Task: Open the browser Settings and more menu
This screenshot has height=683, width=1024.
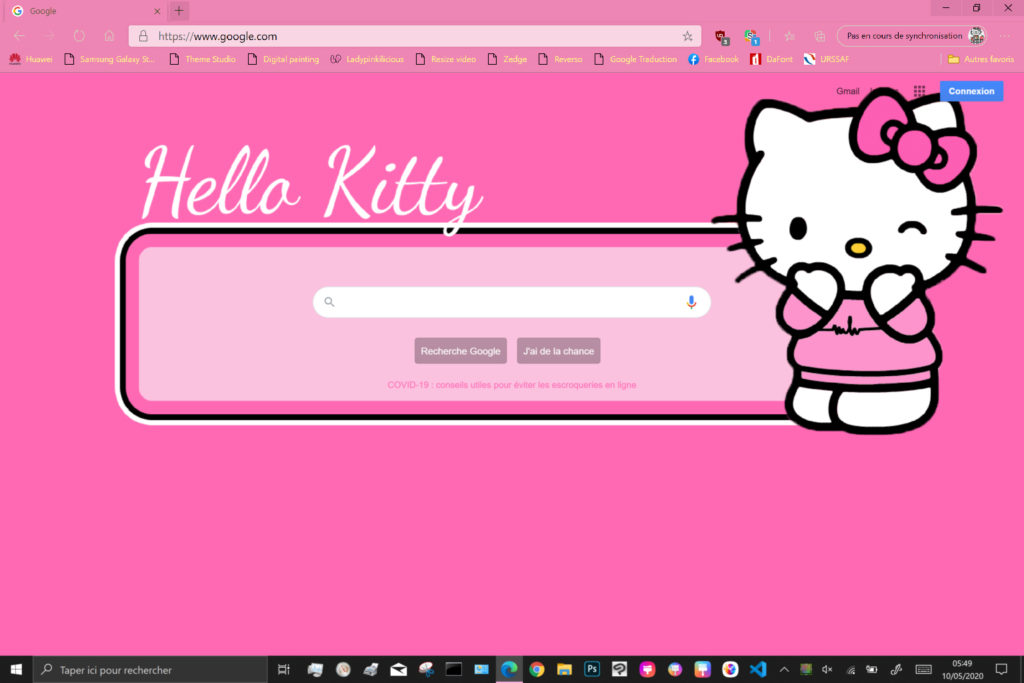Action: coord(1004,36)
